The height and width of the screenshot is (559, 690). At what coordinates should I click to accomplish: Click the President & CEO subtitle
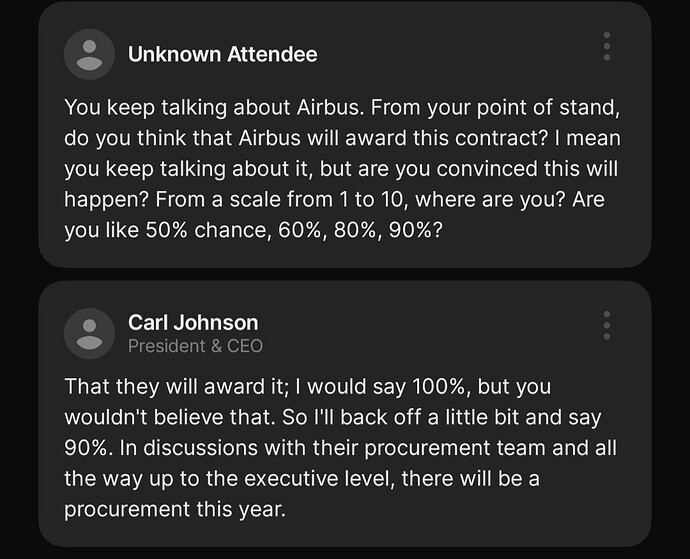tap(195, 346)
